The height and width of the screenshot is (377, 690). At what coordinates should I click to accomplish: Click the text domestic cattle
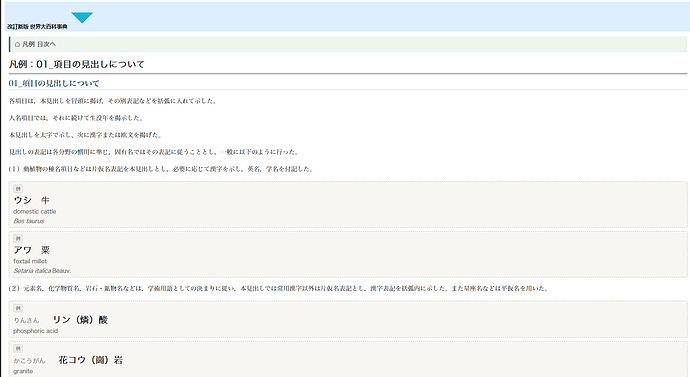tap(35, 212)
